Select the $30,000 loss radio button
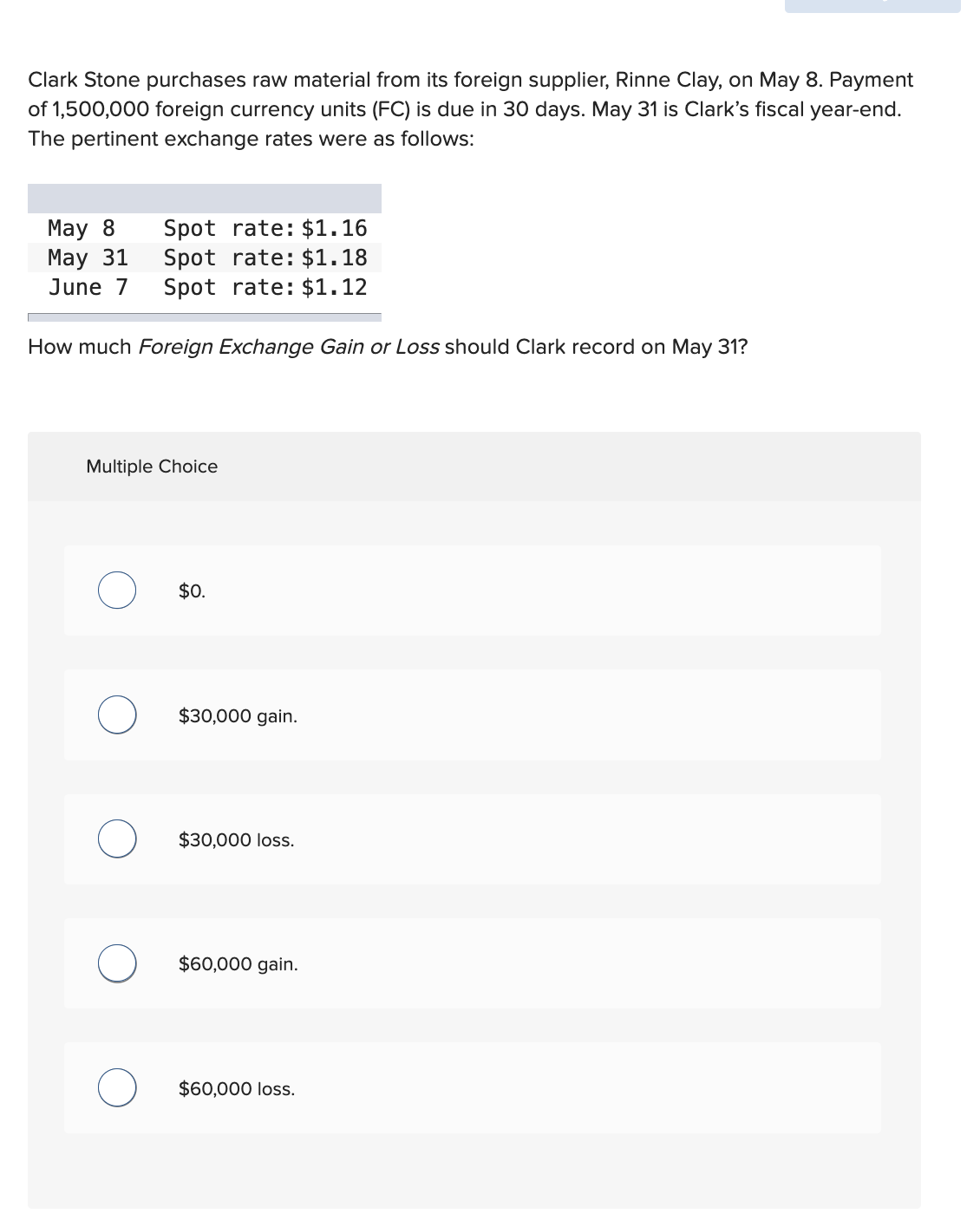The image size is (980, 1214). [118, 839]
